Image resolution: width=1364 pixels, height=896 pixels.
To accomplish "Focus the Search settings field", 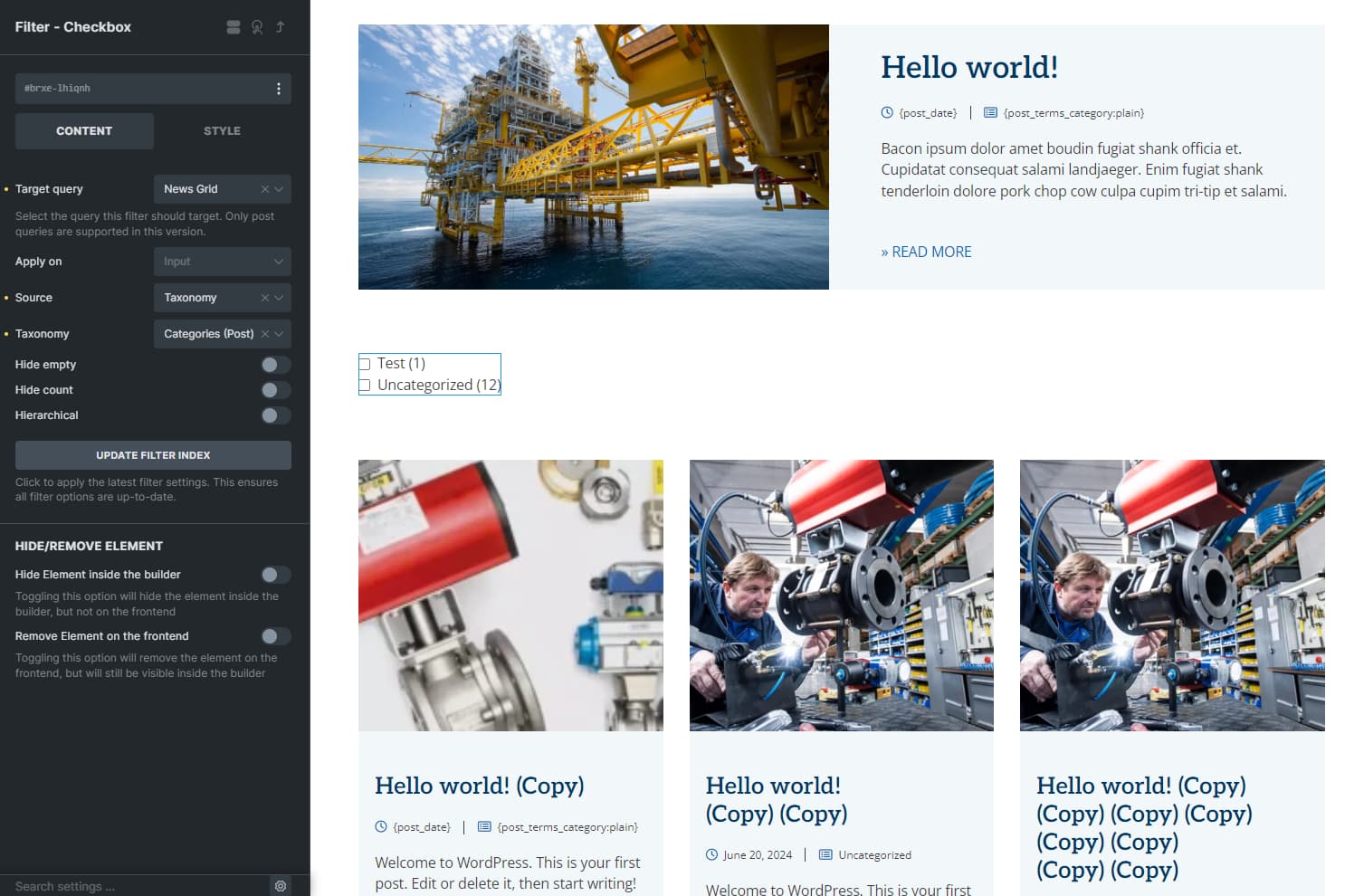I will (x=136, y=886).
